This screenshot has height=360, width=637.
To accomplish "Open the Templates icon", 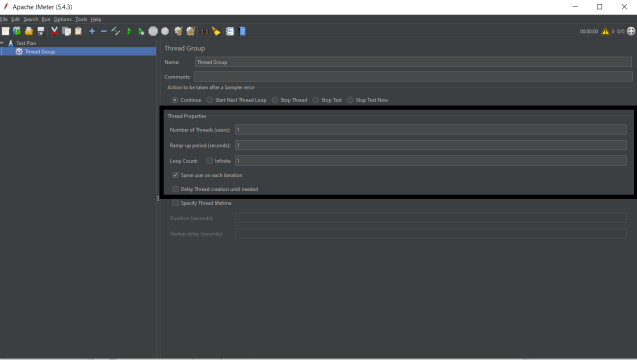I will (x=17, y=31).
